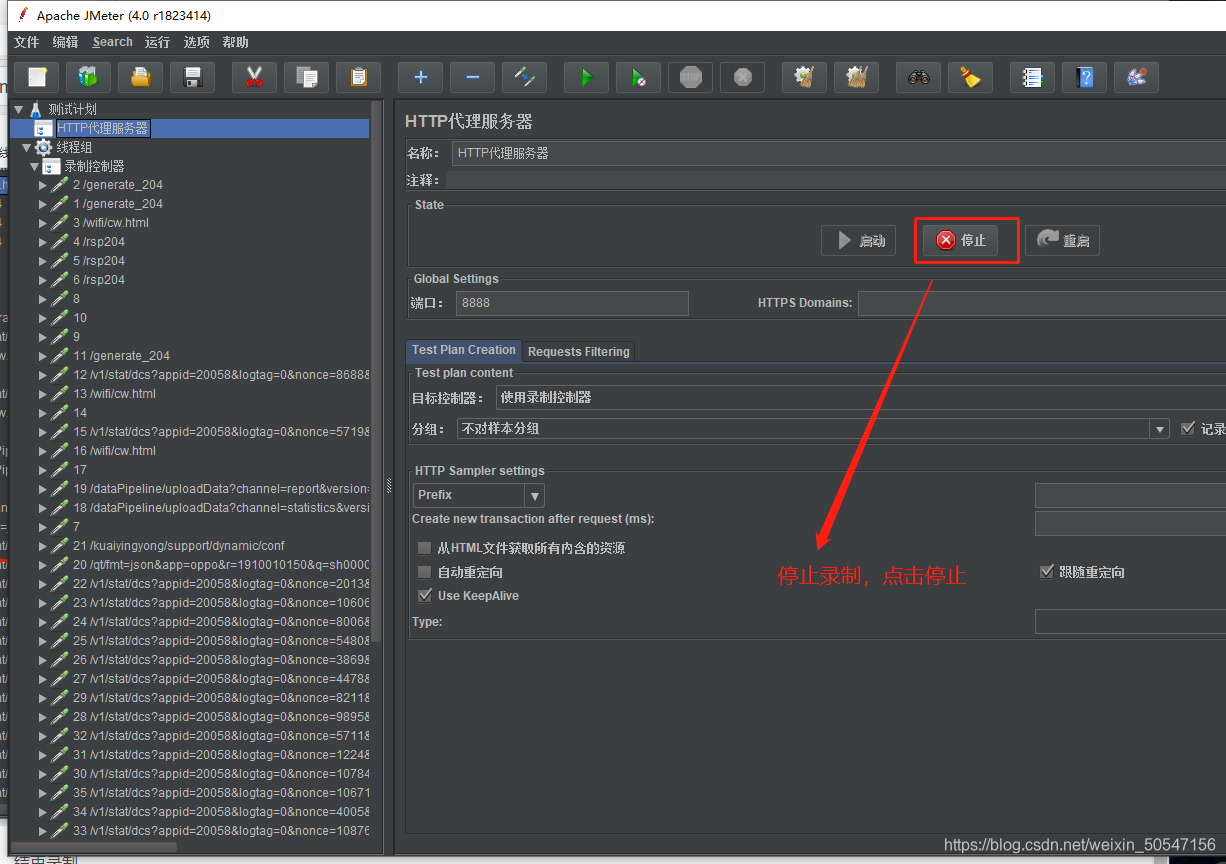Clear results single broom icon
Image resolution: width=1226 pixels, height=864 pixels.
tap(804, 77)
